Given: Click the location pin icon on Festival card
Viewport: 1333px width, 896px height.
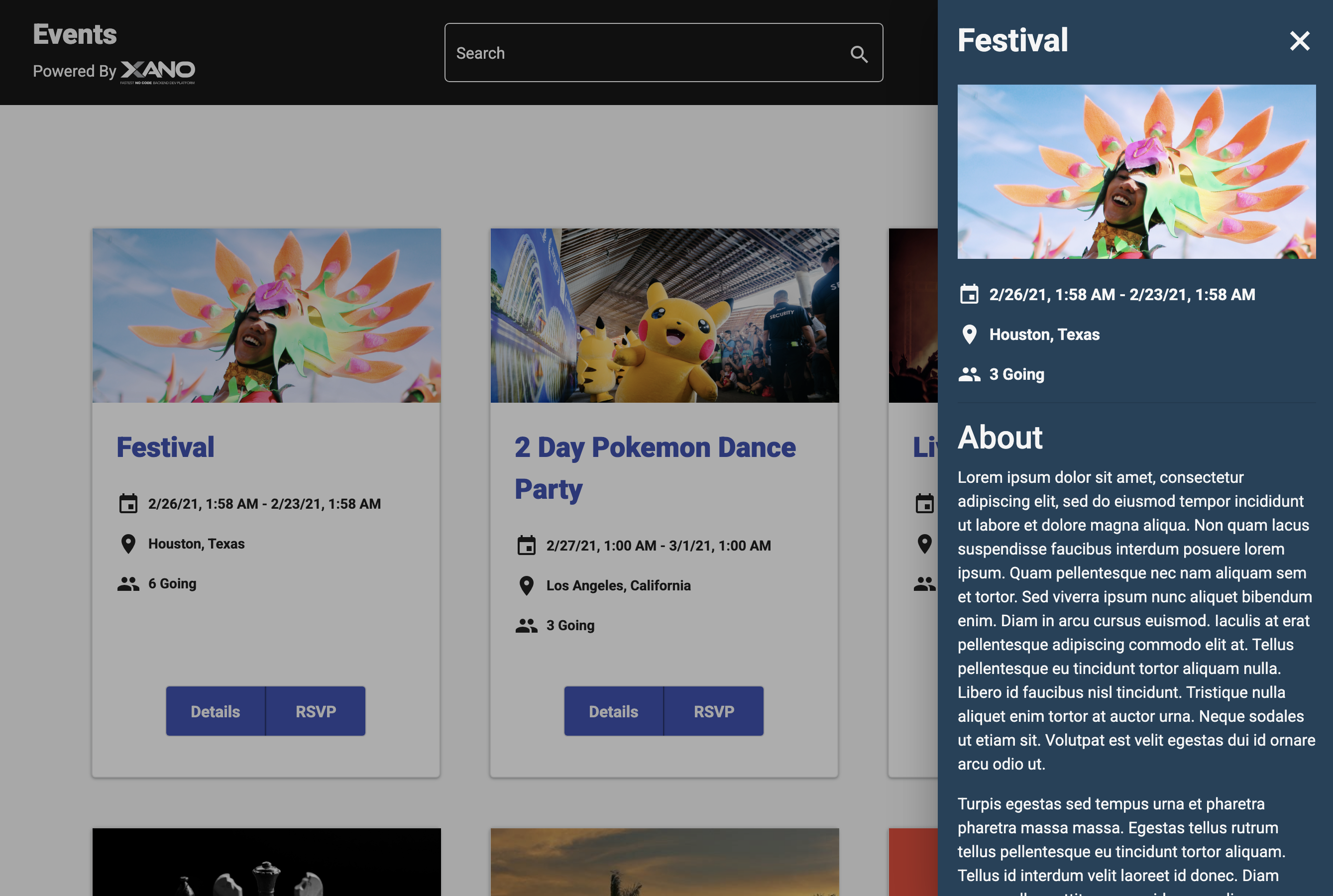Looking at the screenshot, I should click(128, 544).
